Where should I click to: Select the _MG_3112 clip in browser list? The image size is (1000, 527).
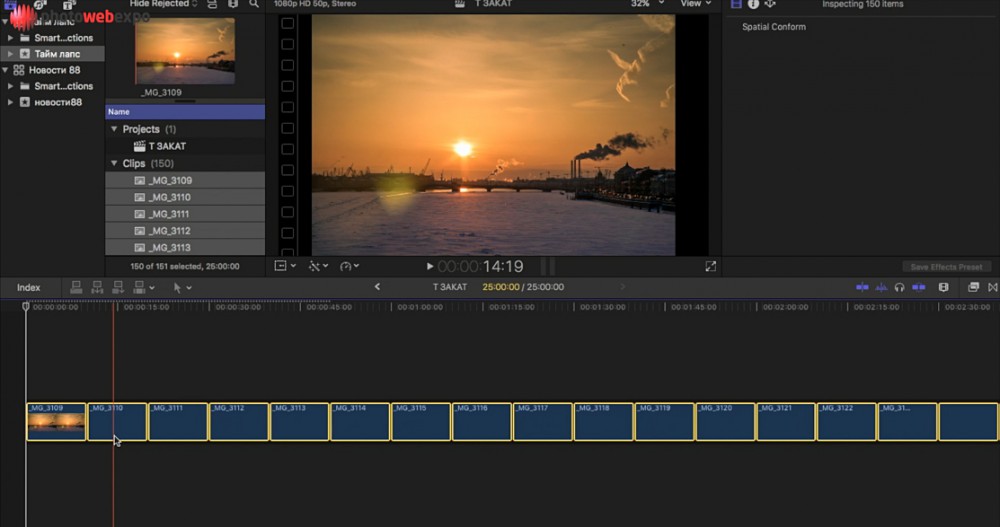169,231
